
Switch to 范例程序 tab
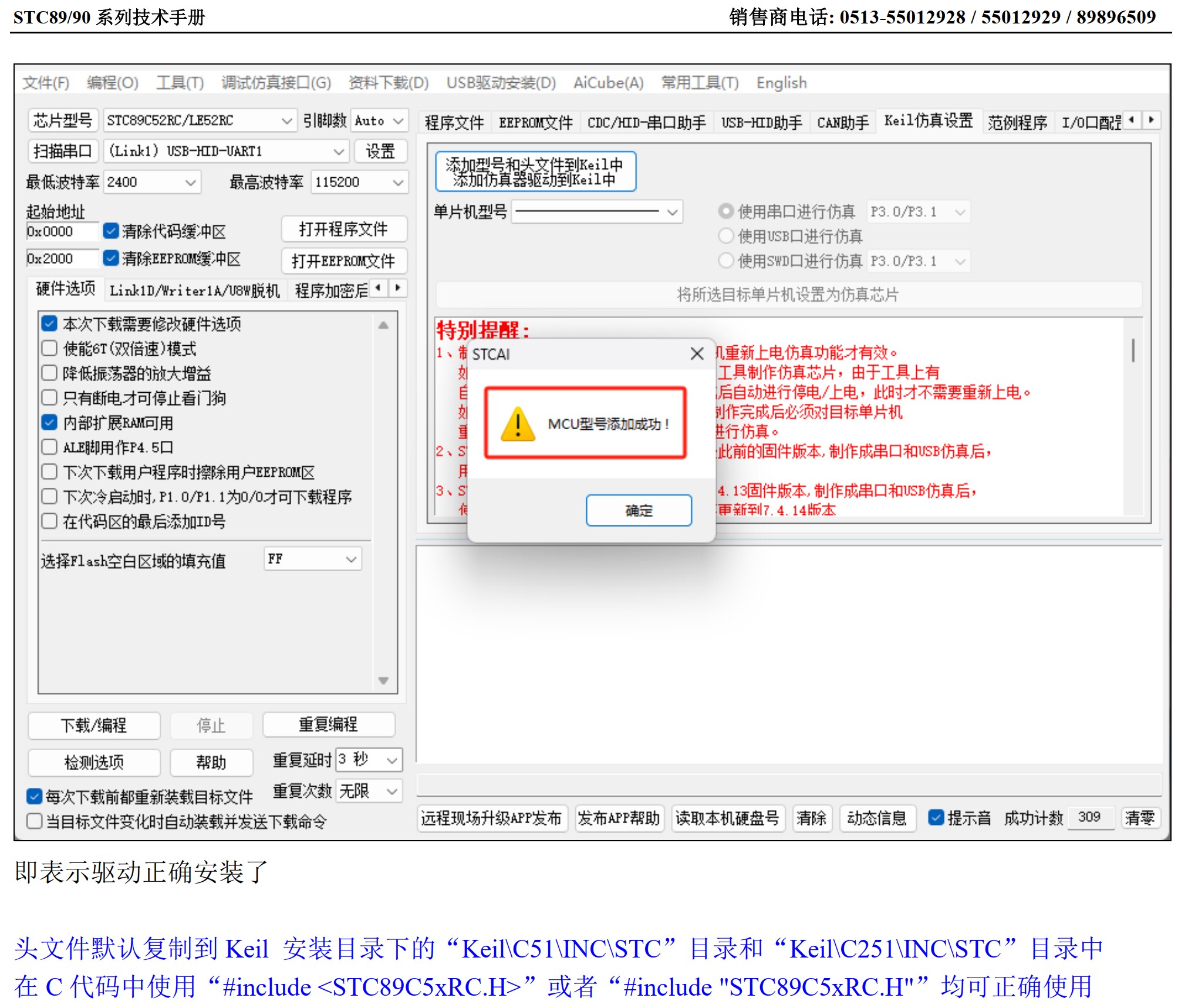coord(1017,122)
